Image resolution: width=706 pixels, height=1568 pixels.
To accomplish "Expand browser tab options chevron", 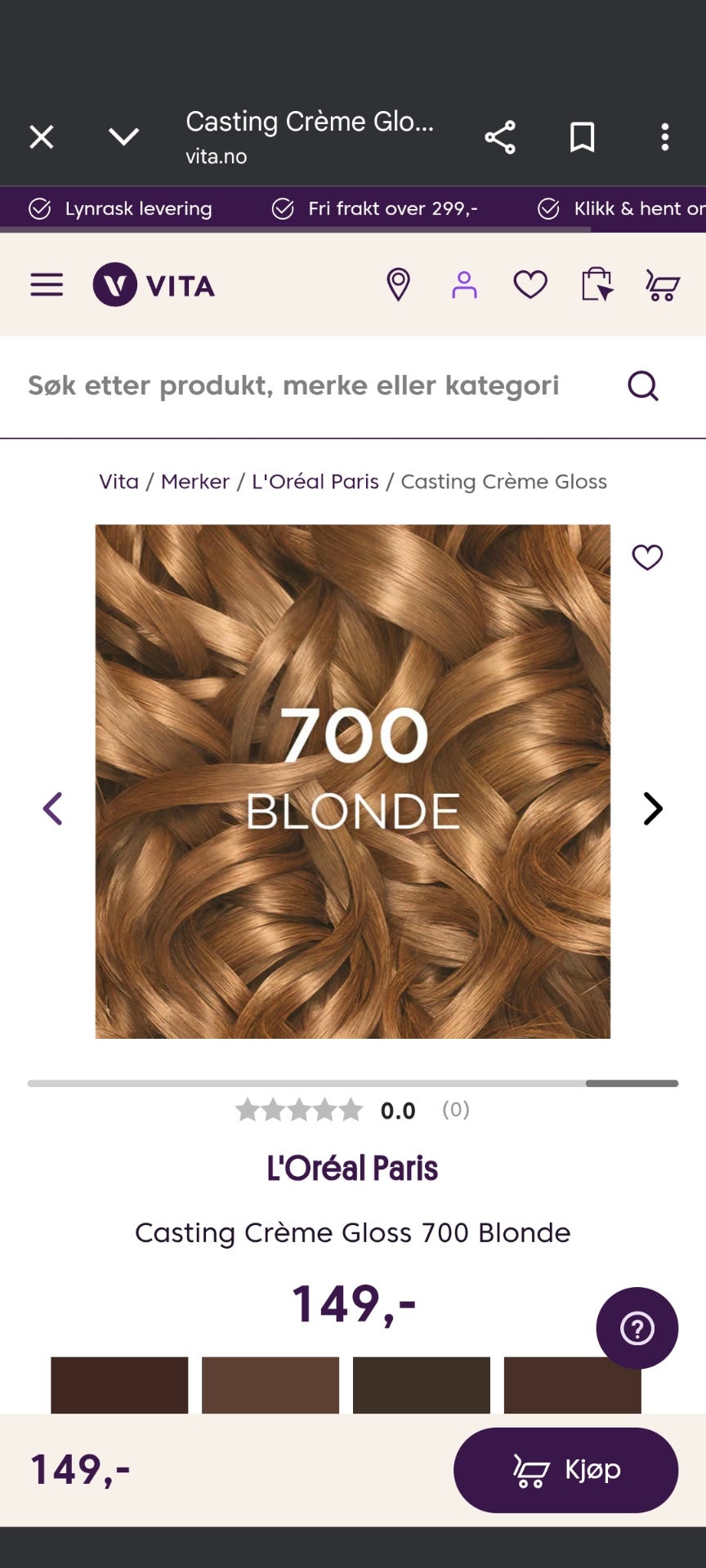I will tap(124, 136).
